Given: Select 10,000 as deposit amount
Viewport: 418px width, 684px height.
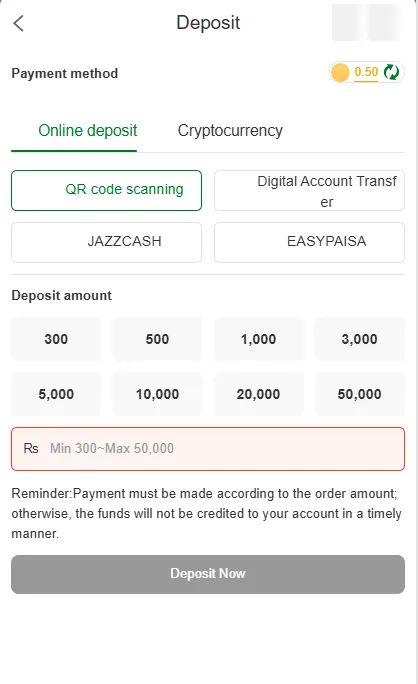Looking at the screenshot, I should pyautogui.click(x=157, y=394).
